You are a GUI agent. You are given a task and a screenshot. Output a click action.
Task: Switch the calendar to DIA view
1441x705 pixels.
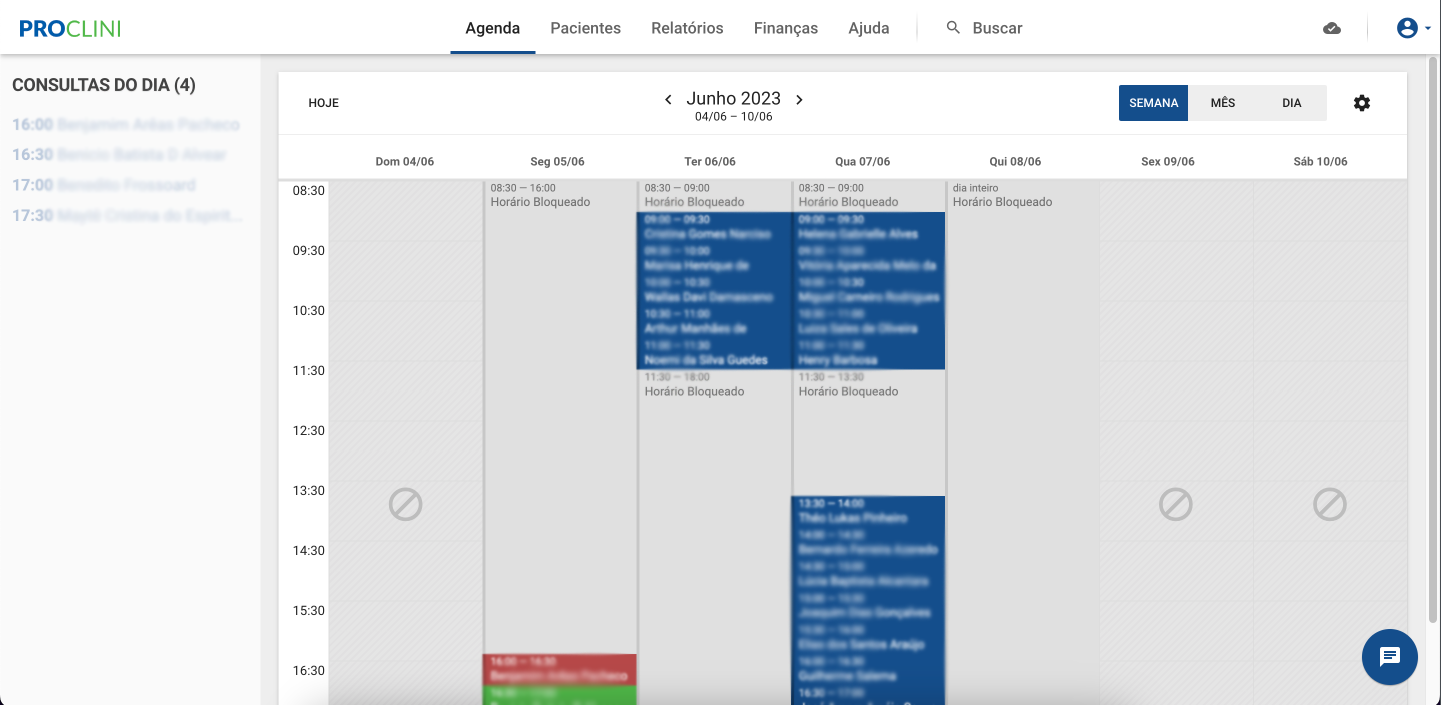[x=1291, y=102]
